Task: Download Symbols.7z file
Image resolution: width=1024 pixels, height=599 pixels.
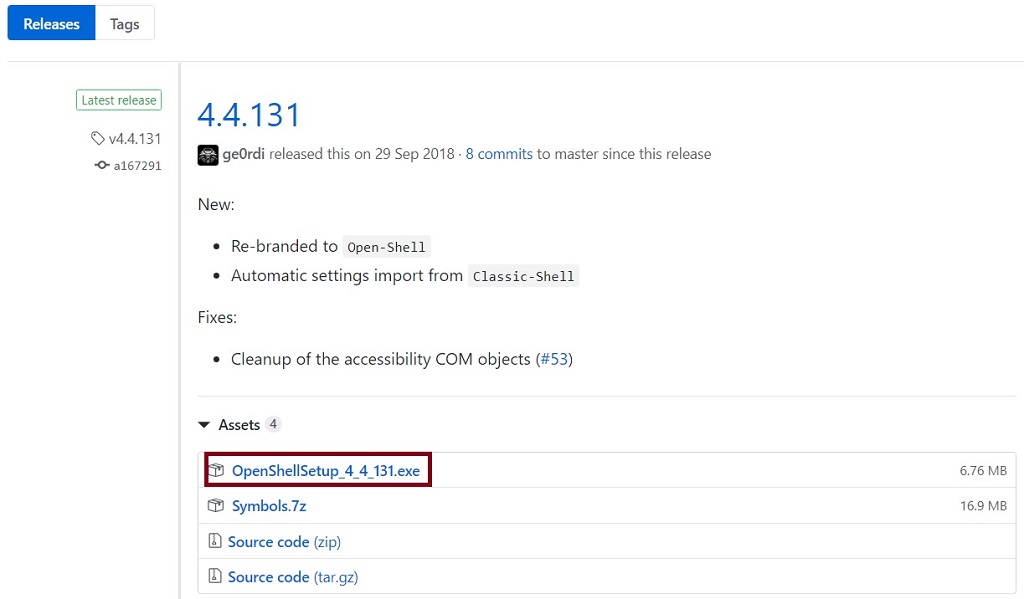Action: (269, 506)
